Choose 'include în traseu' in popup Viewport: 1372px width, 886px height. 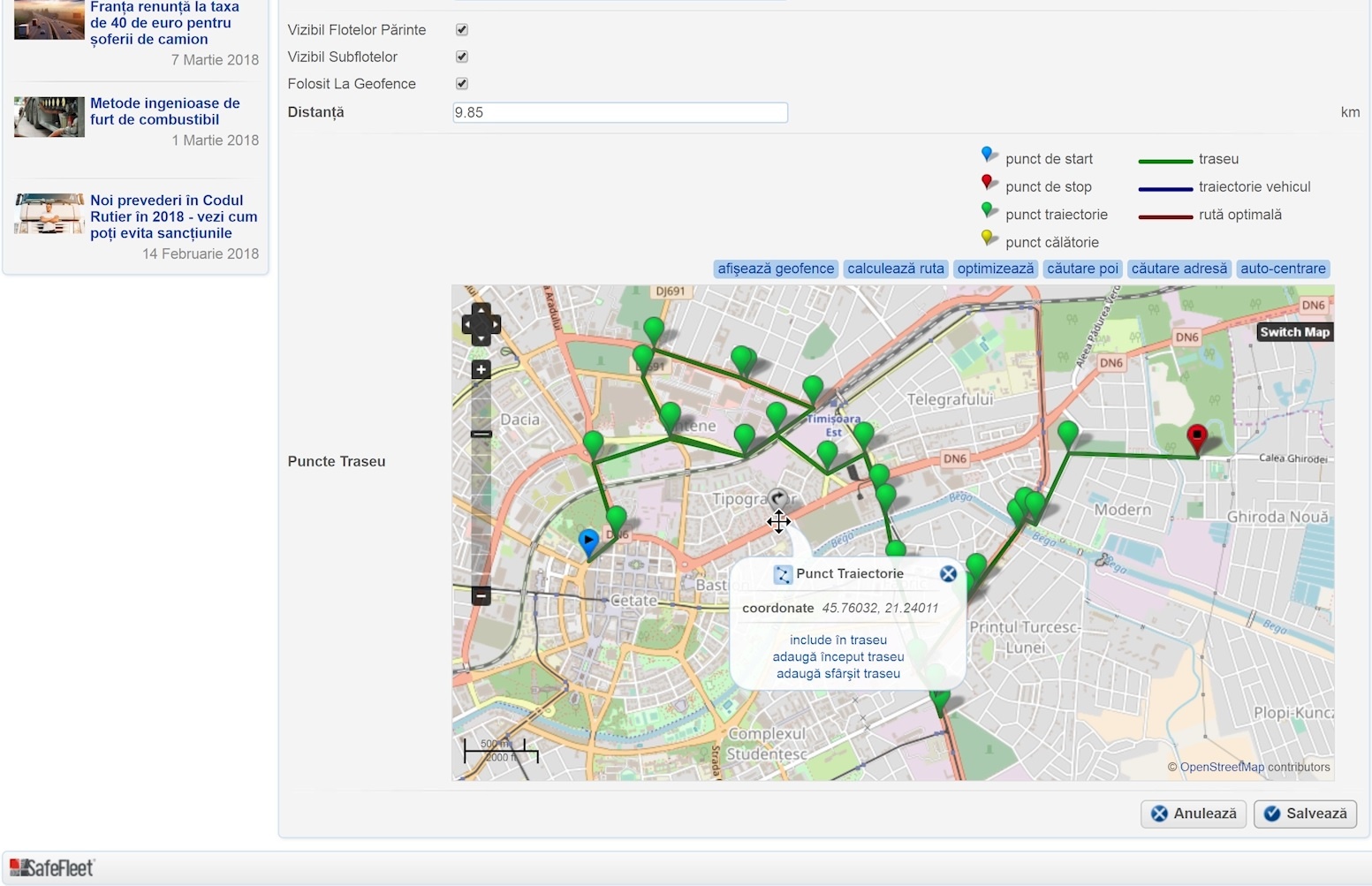pyautogui.click(x=838, y=640)
